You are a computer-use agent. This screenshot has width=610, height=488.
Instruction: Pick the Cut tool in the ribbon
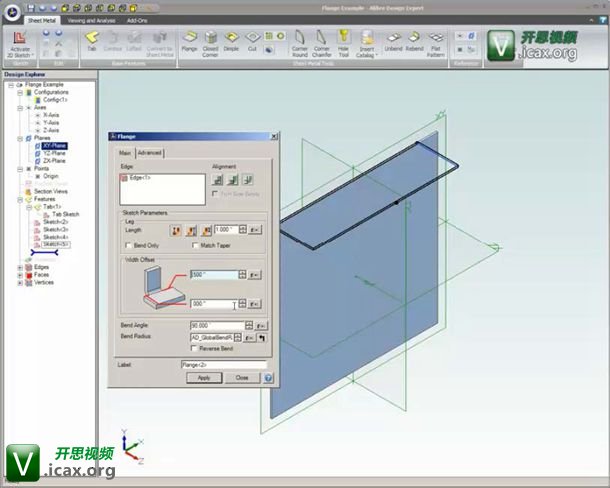pos(252,41)
